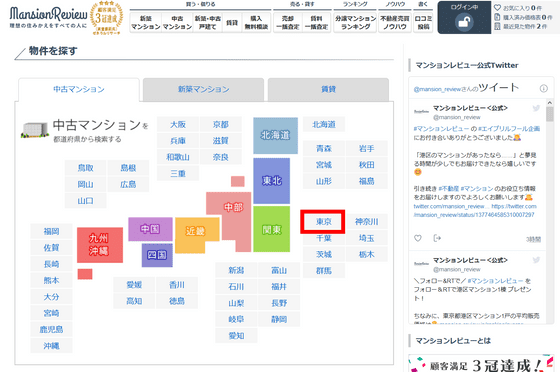Choose the 鹿児島 prefecture link

click(51, 329)
